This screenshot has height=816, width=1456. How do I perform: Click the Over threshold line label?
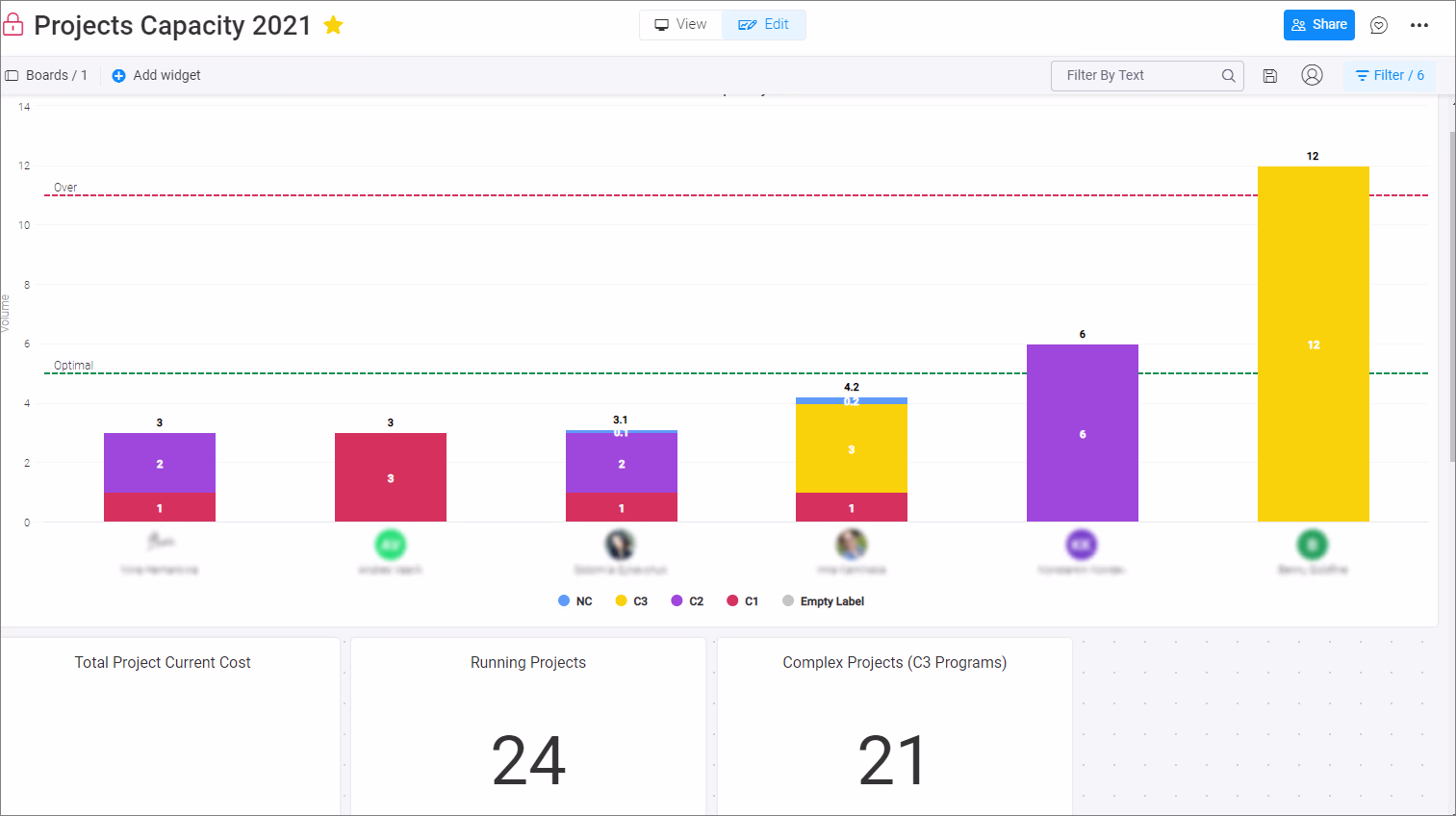click(65, 188)
